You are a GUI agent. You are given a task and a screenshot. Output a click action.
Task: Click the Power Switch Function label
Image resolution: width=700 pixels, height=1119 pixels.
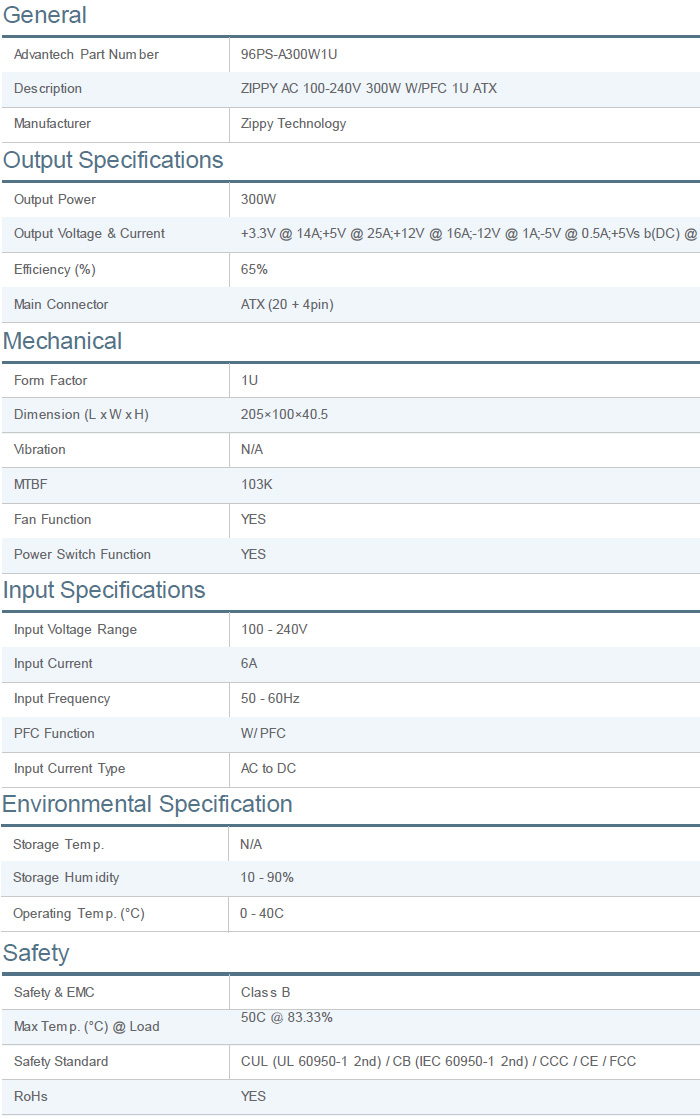82,555
